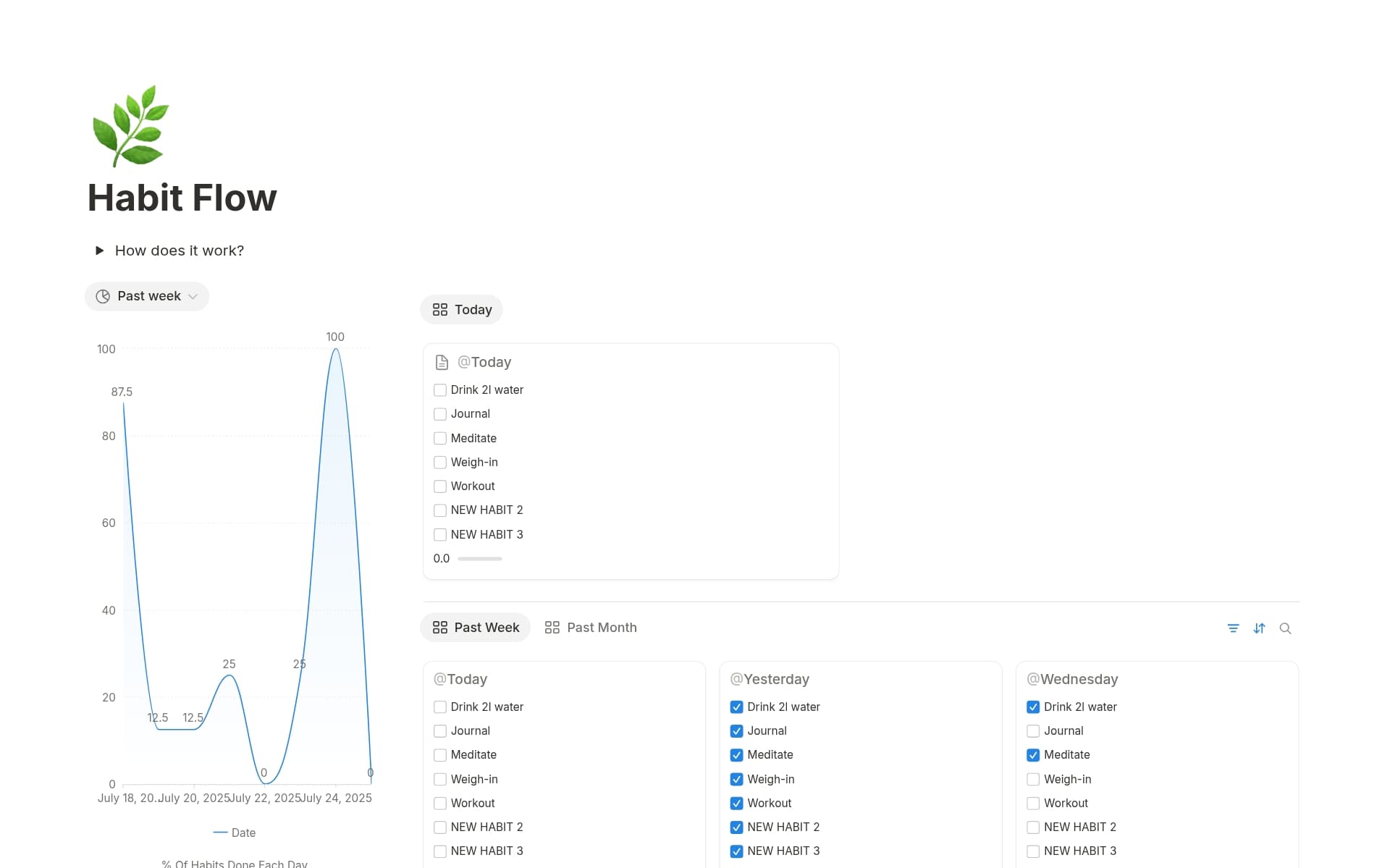Open the @Today page link
The image size is (1390, 868).
click(484, 362)
